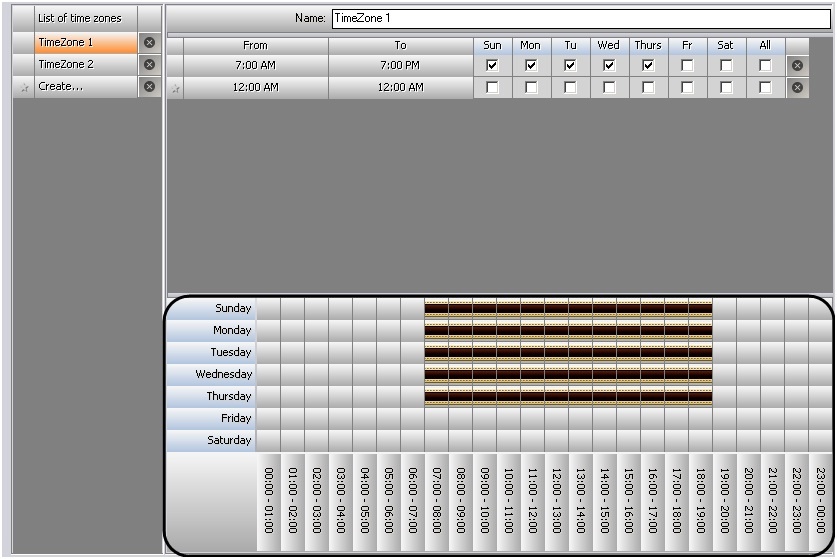Click the Name field containing TimeZone 1
The image size is (837, 559).
580,19
